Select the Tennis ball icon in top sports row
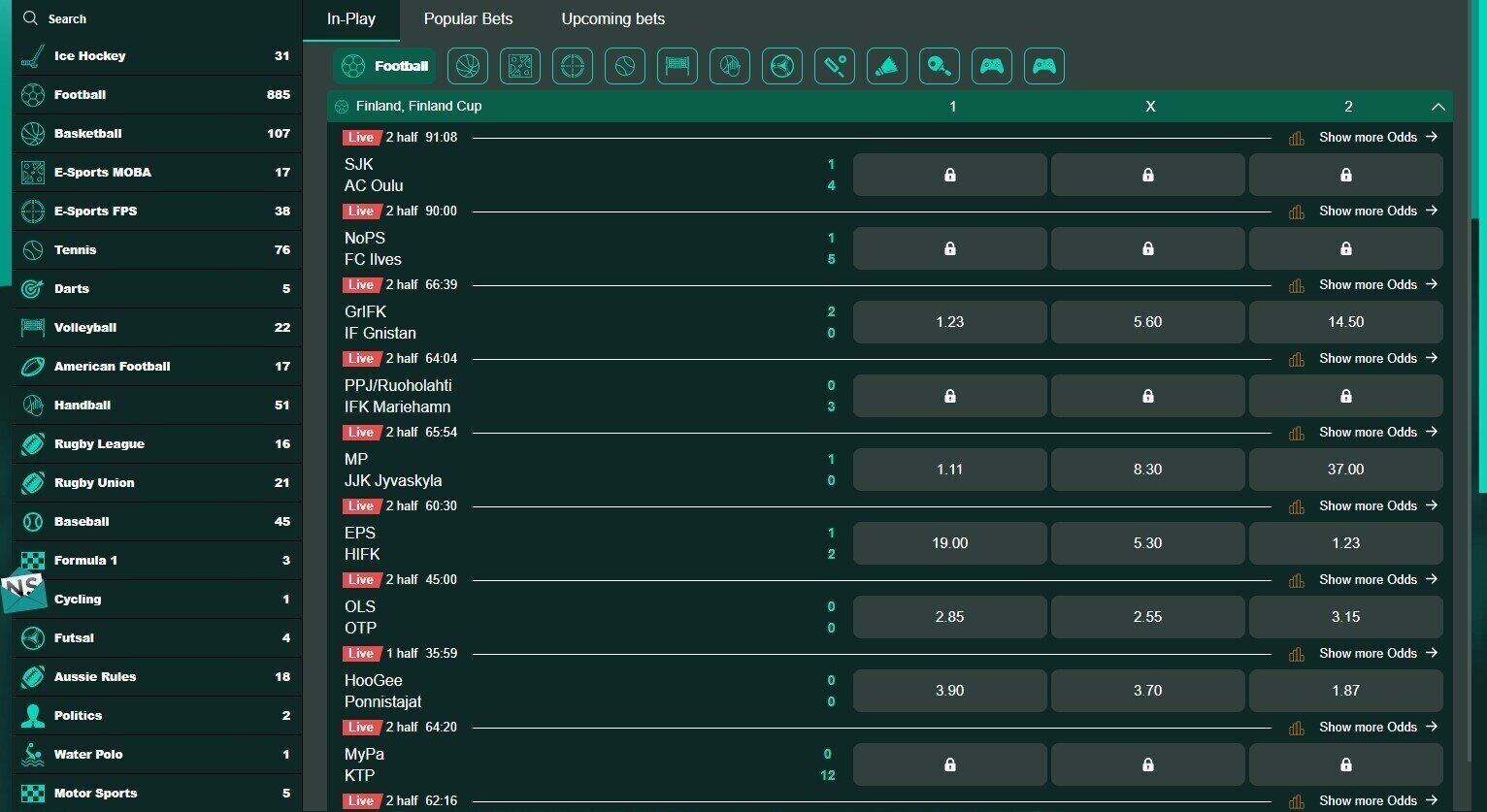1487x812 pixels. click(625, 66)
